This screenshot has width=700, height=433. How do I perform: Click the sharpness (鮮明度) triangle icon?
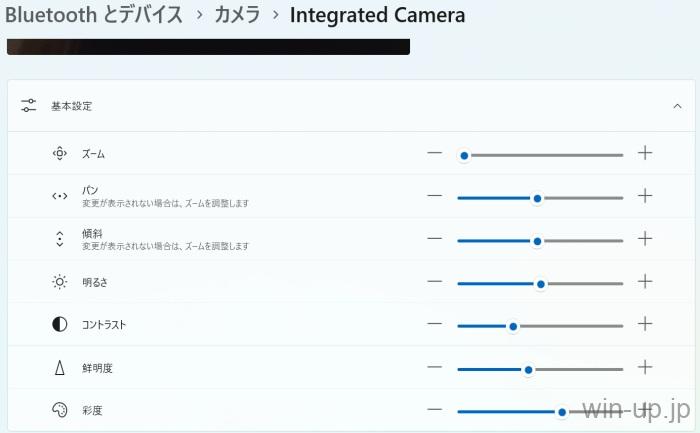60,368
